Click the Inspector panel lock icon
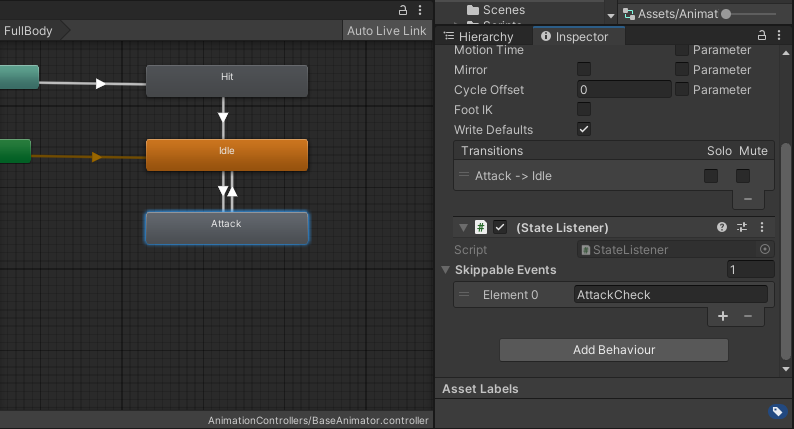The image size is (794, 429). pos(762,36)
